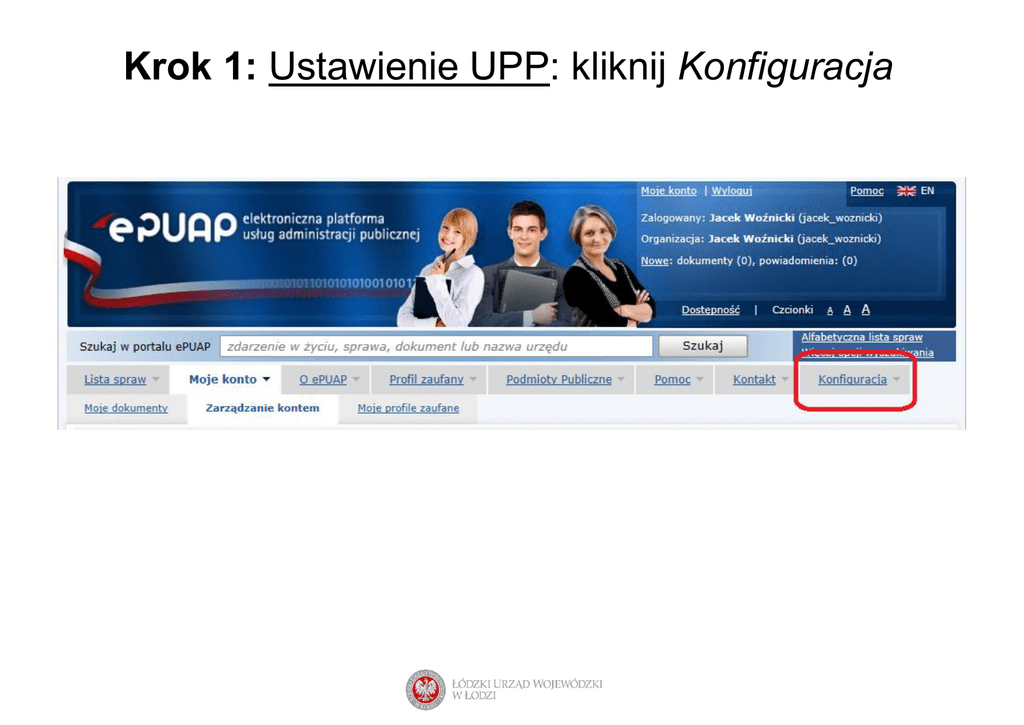Expand the Moje konto menu arrow
Image resolution: width=1024 pixels, height=725 pixels.
pos(266,380)
